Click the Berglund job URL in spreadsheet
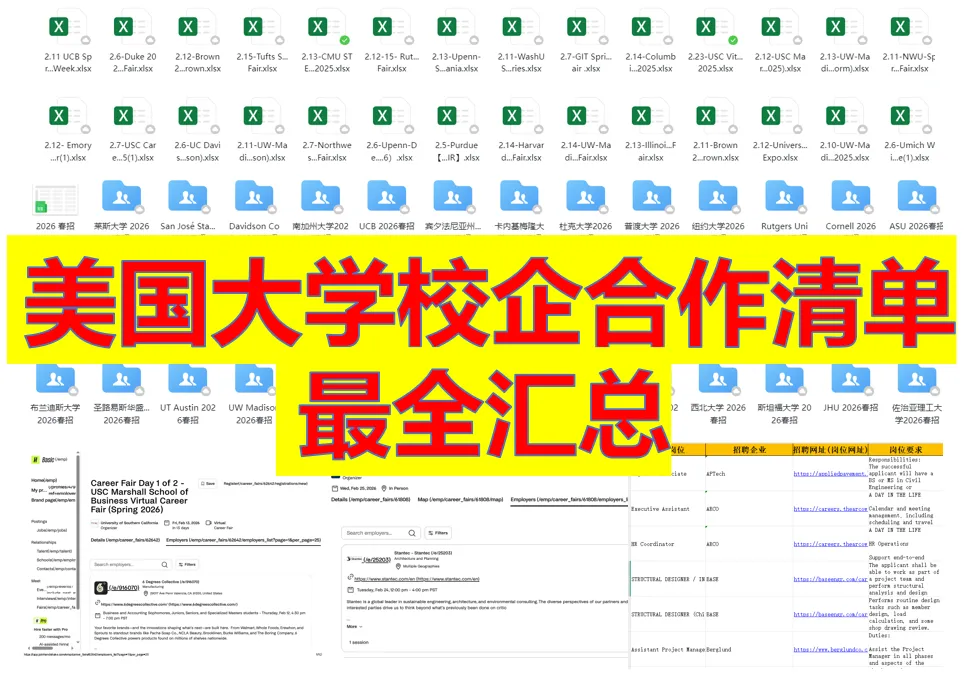Viewport: 966px width, 674px height. [830, 649]
